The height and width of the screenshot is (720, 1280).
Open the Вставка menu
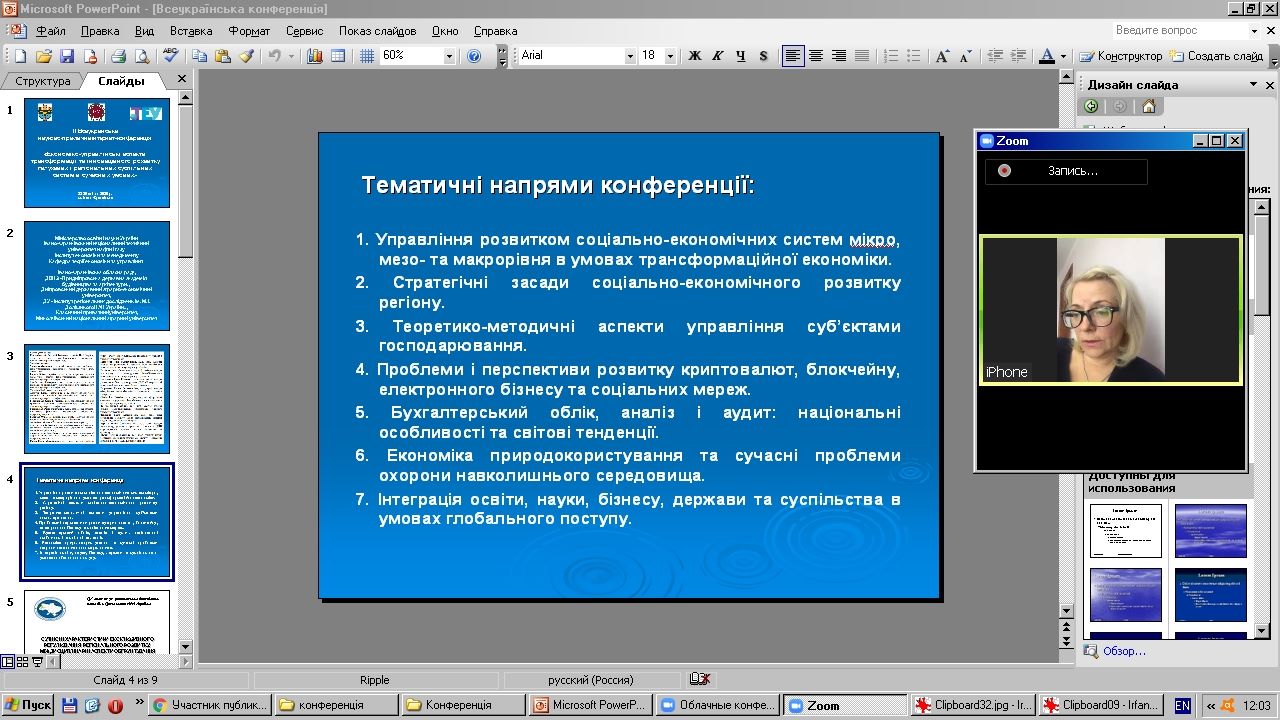click(x=191, y=31)
